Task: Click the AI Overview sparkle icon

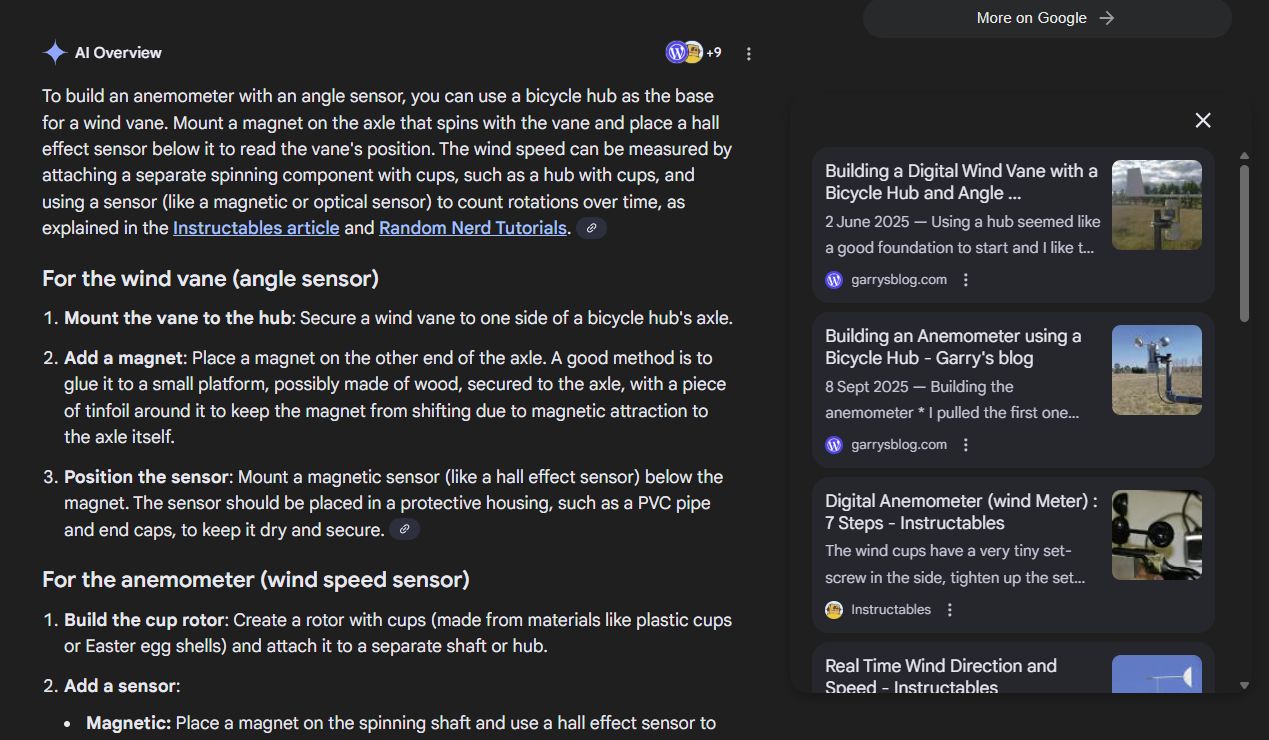Action: coord(54,53)
